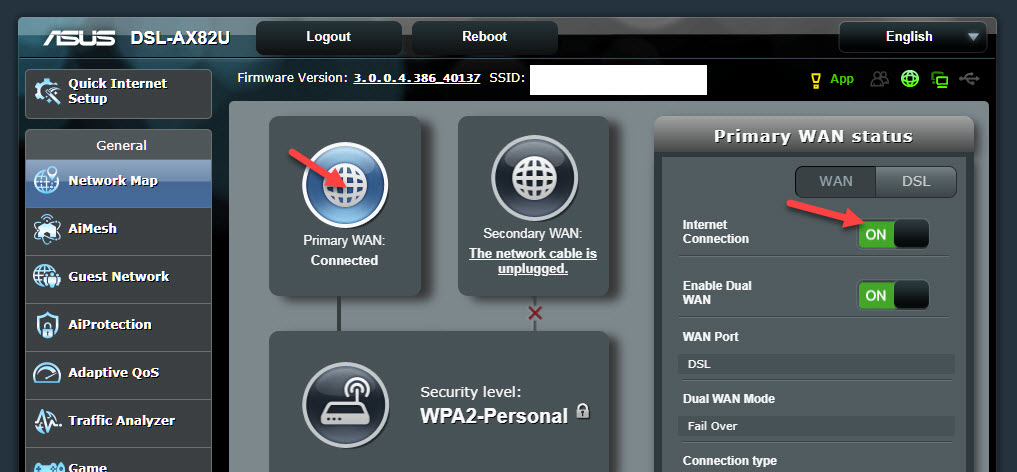Click the Primary WAN globe icon
Viewport: 1017px width, 472px height.
point(345,185)
